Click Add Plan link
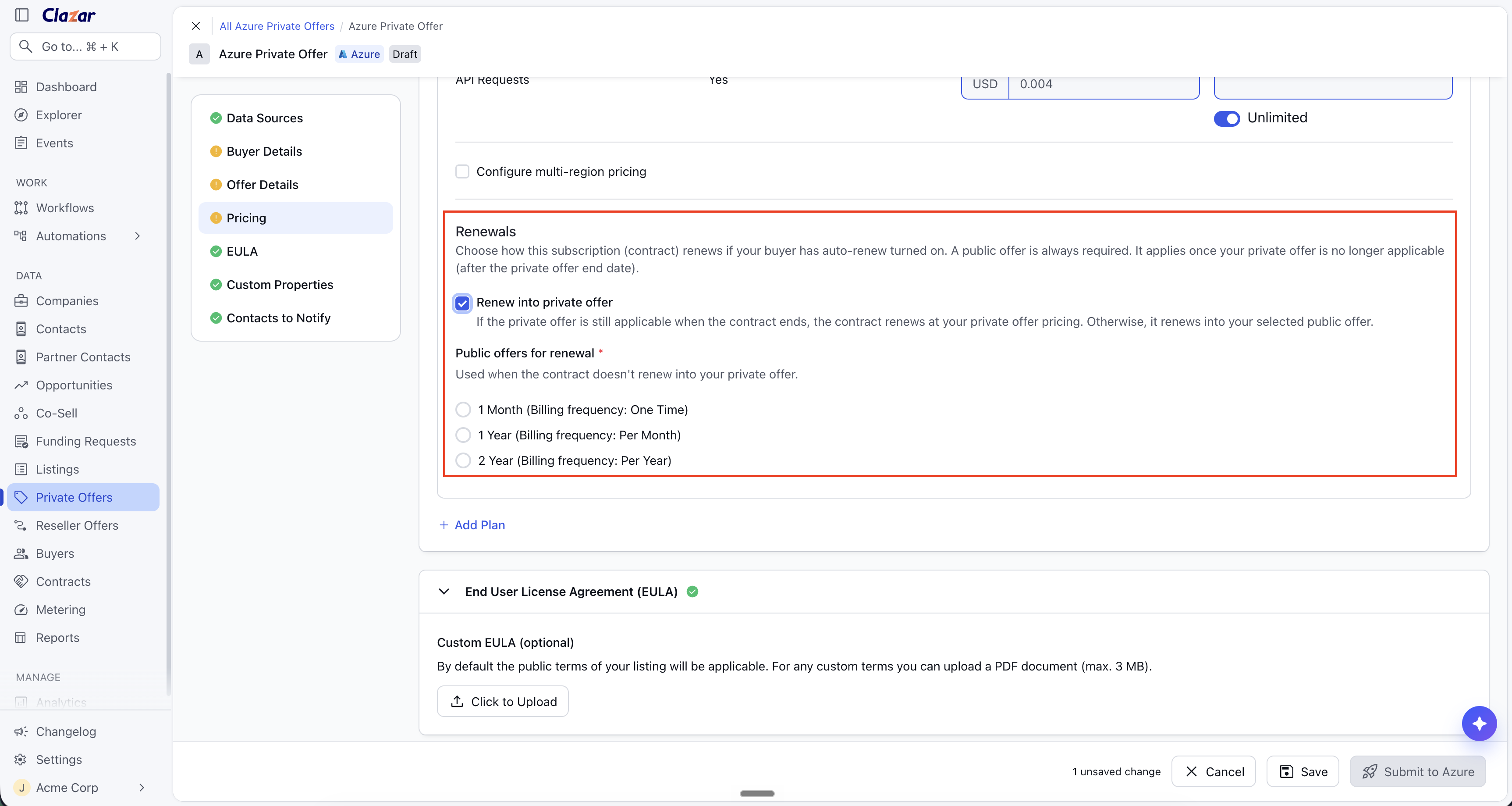This screenshot has width=1512, height=806. (x=472, y=525)
